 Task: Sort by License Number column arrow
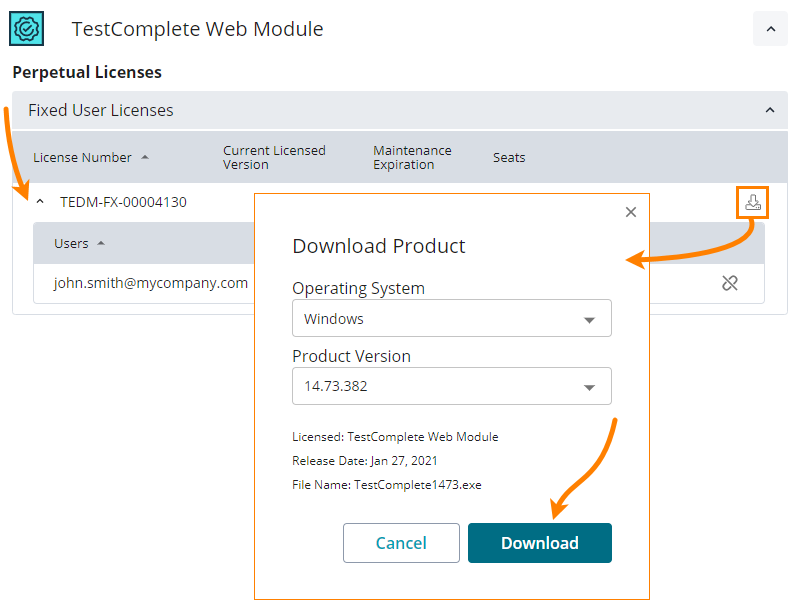pyautogui.click(x=145, y=157)
